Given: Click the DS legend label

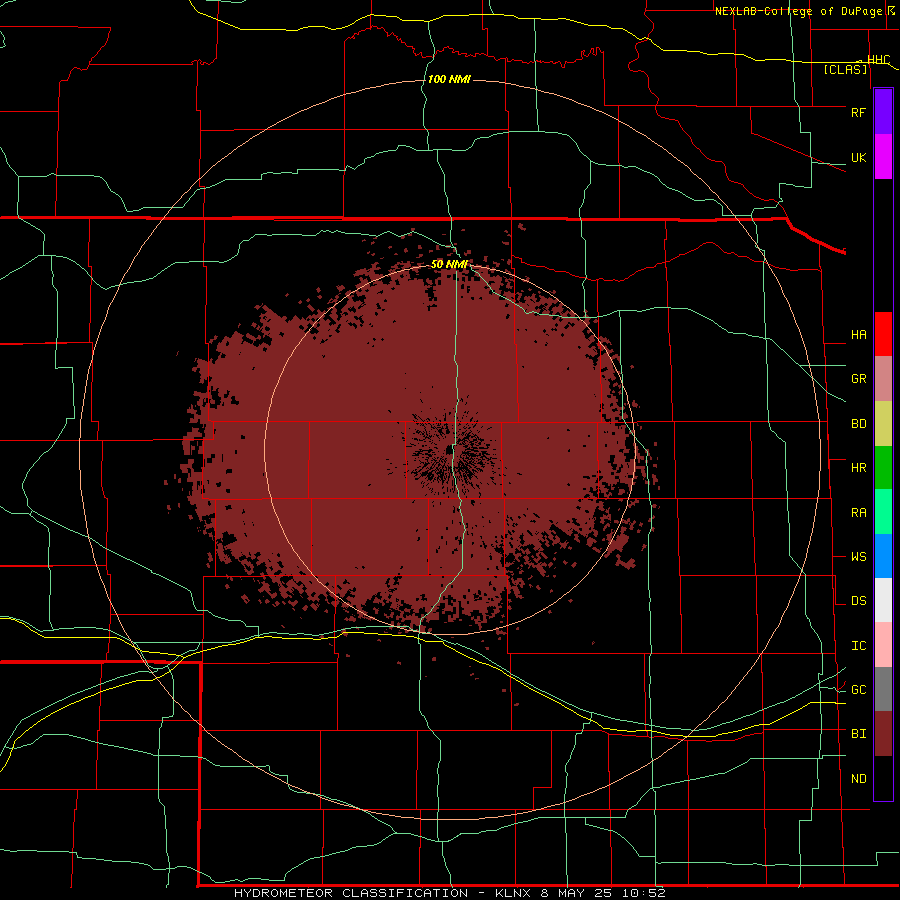Looking at the screenshot, I should pyautogui.click(x=858, y=601).
